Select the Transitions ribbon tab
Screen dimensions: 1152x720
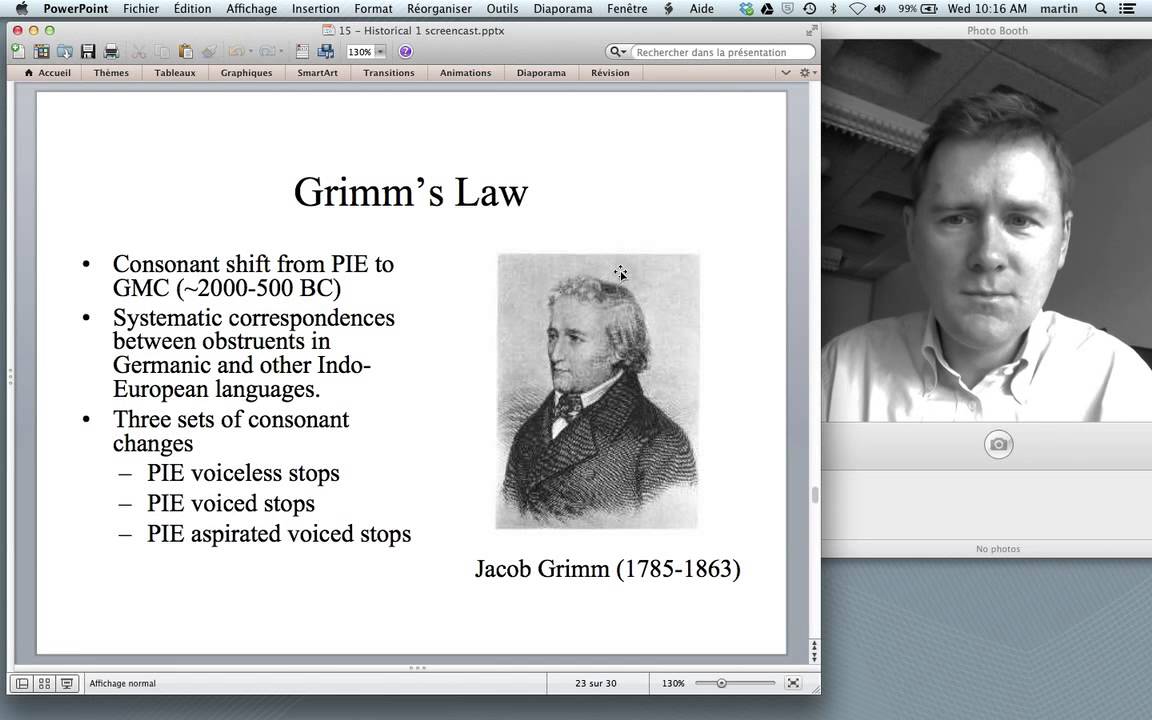click(x=389, y=73)
